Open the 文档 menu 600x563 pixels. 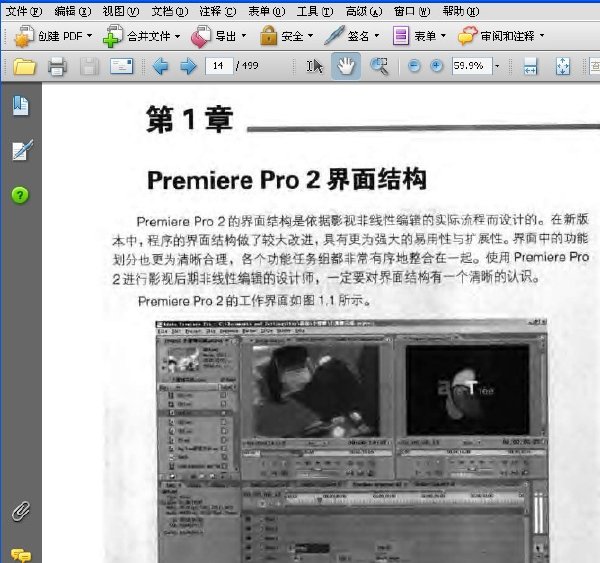point(170,11)
